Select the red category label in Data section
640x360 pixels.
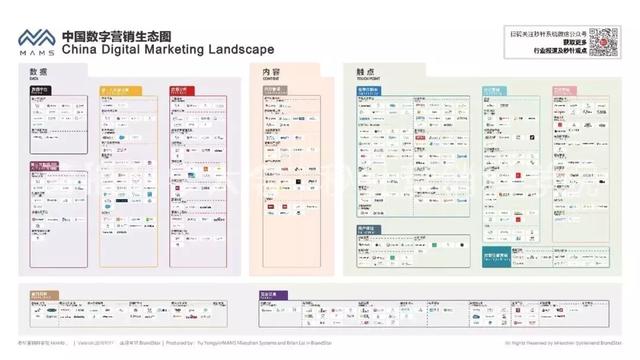click(x=182, y=91)
